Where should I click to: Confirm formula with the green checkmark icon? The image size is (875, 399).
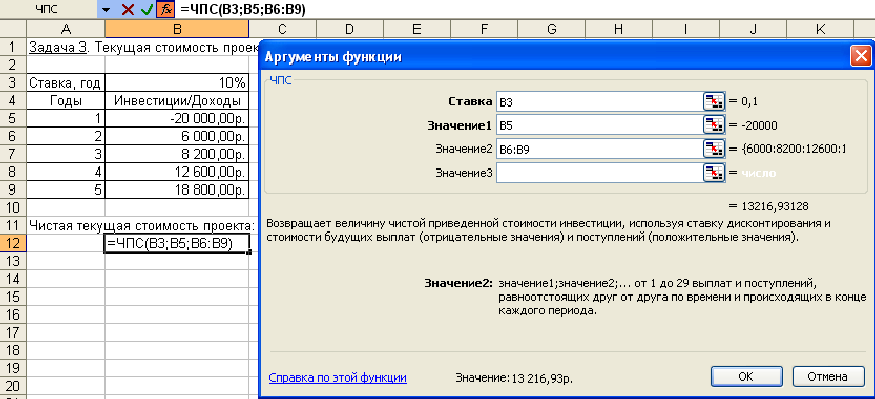(147, 9)
